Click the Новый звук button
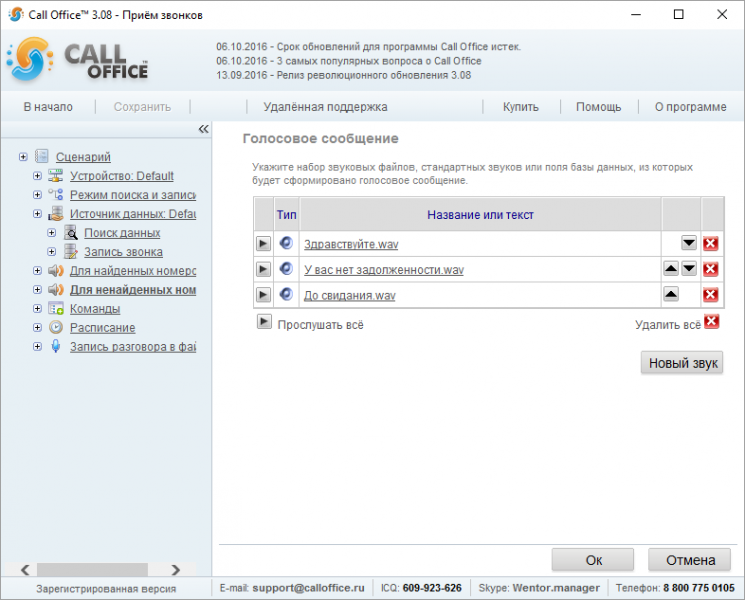745x600 pixels. click(x=682, y=363)
